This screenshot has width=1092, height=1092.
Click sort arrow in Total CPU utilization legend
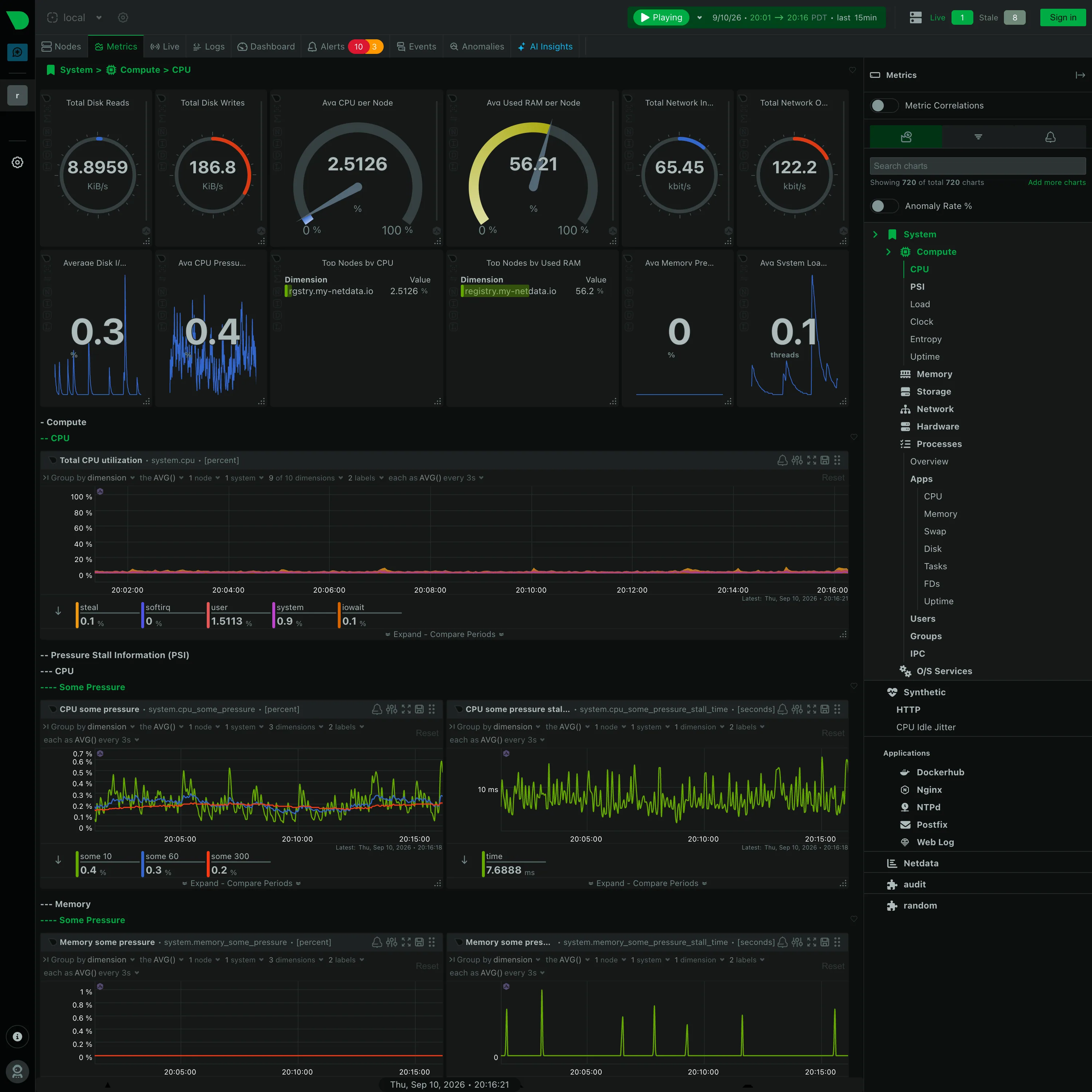58,610
